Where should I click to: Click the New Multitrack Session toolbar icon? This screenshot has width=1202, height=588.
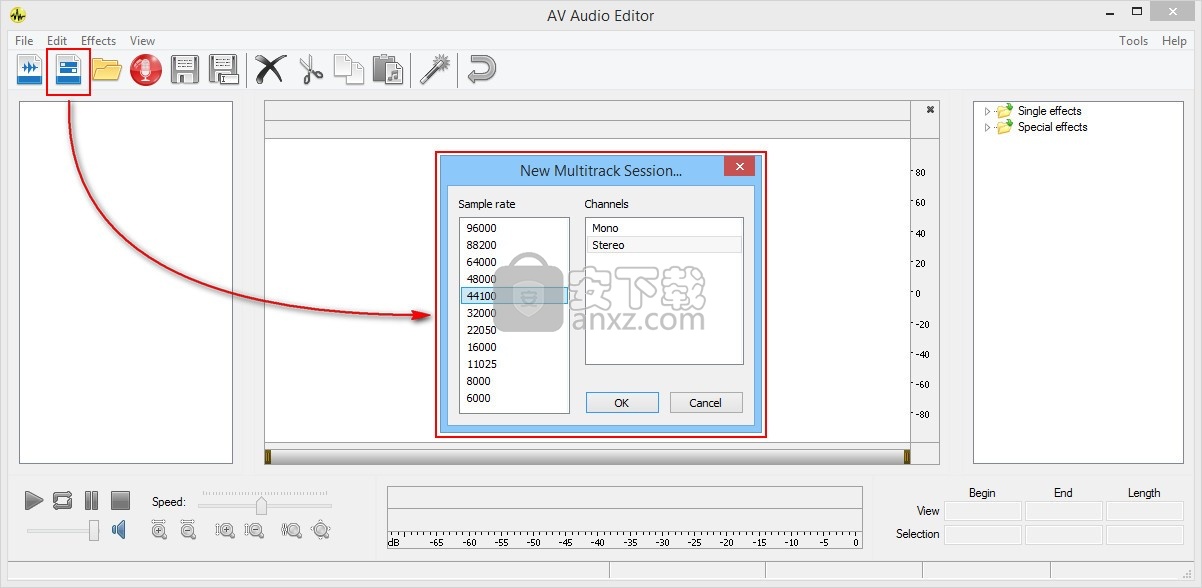[68, 70]
